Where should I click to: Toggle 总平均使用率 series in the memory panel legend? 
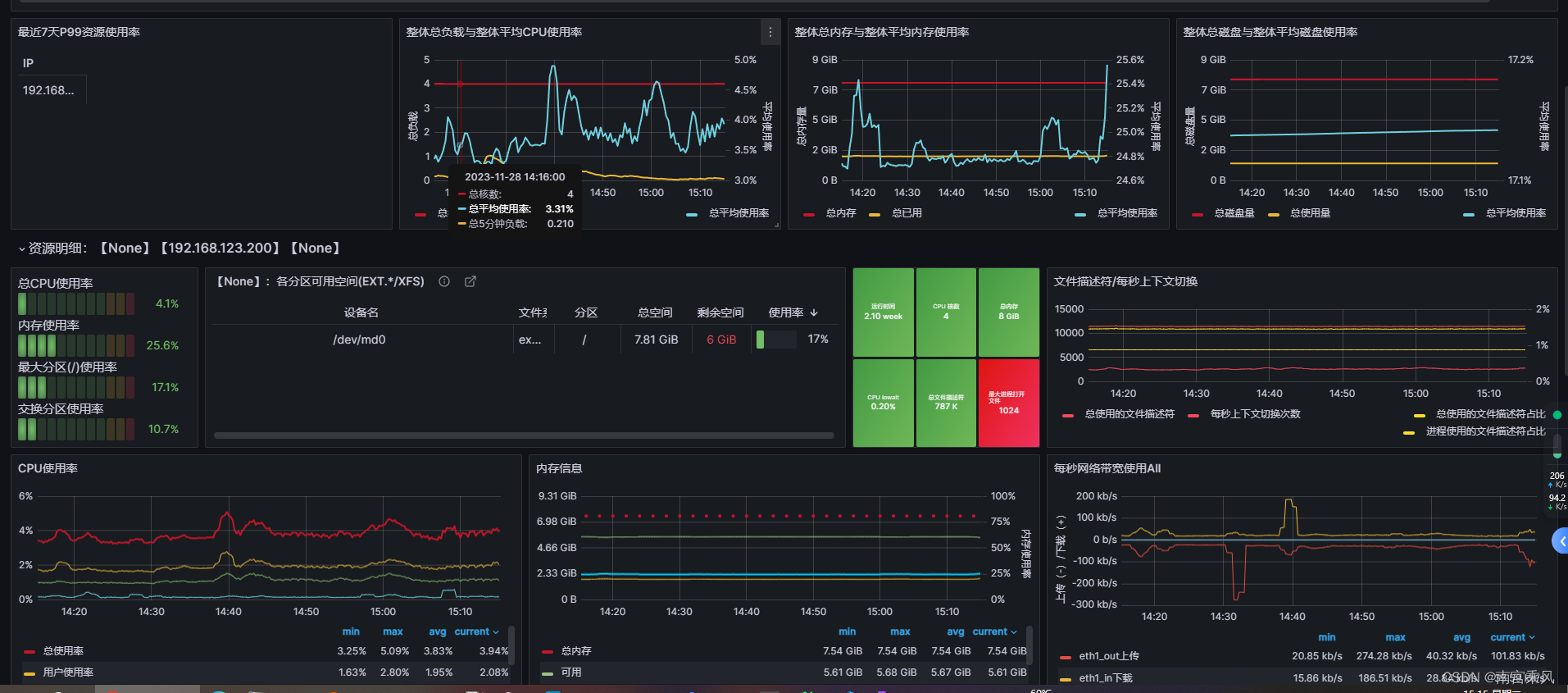coord(1127,213)
